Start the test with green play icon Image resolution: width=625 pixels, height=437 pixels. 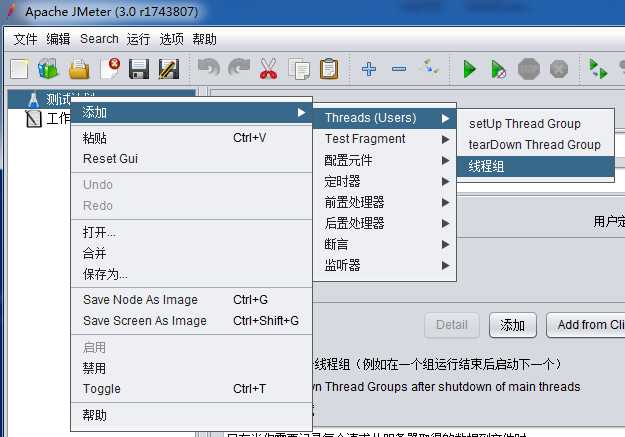coord(470,69)
